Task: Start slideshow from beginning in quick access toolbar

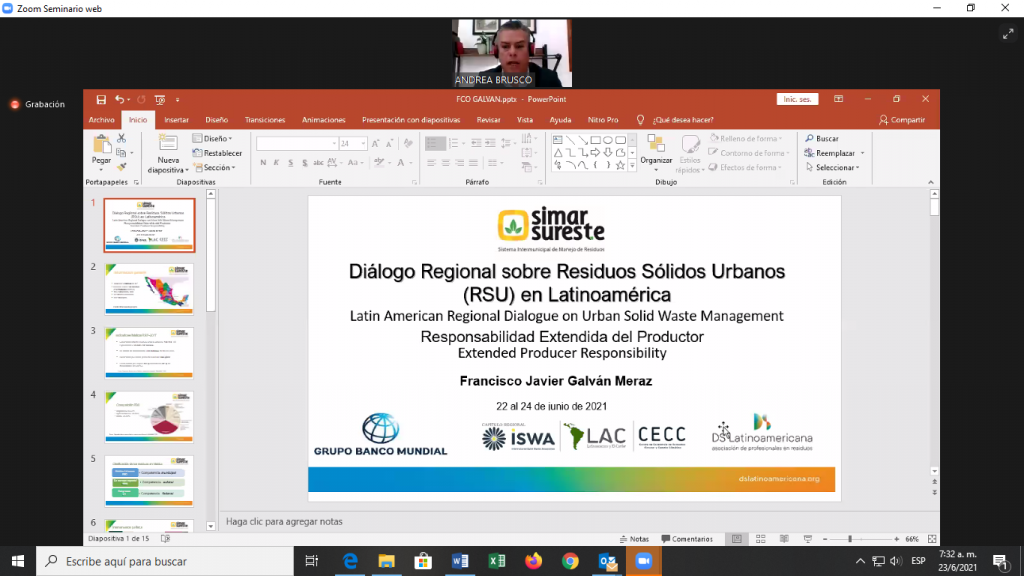Action: 160,100
